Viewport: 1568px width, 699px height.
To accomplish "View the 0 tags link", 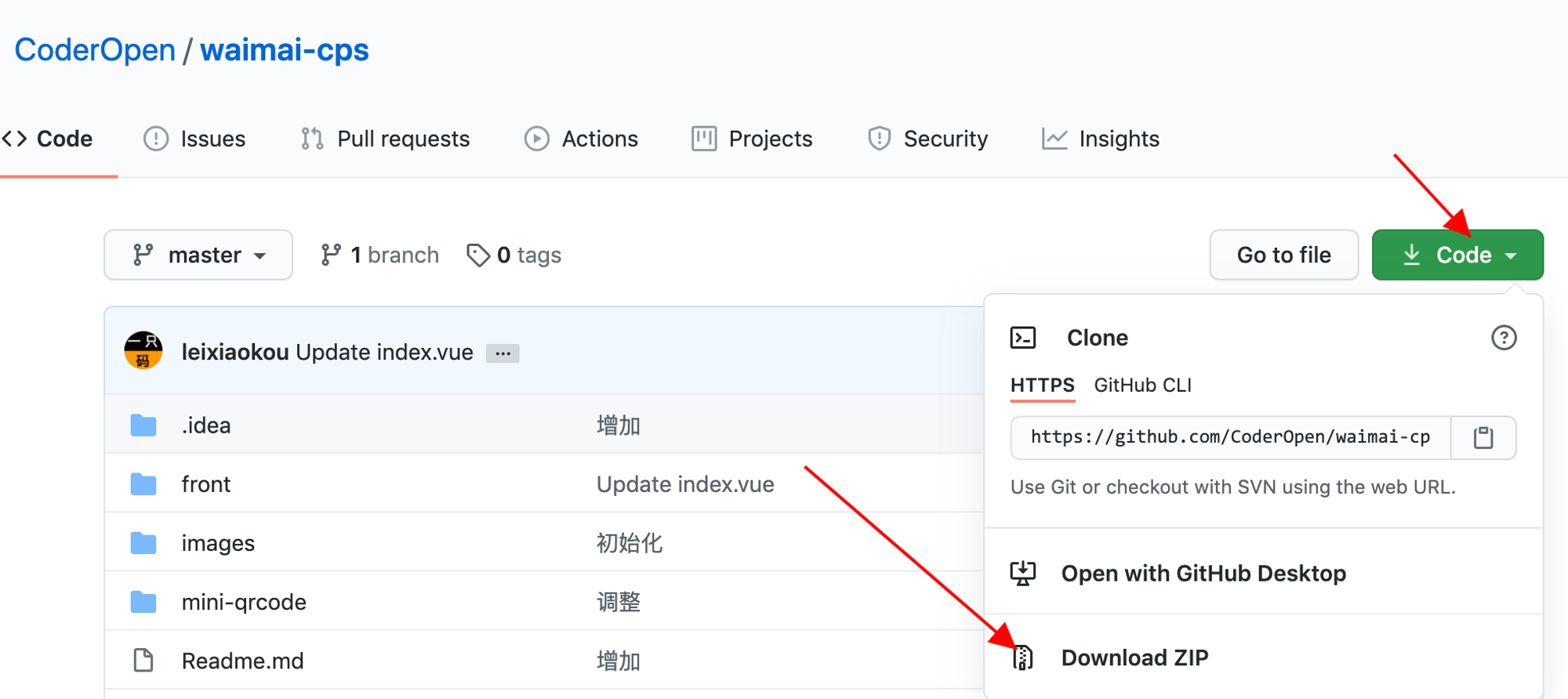I will [514, 255].
